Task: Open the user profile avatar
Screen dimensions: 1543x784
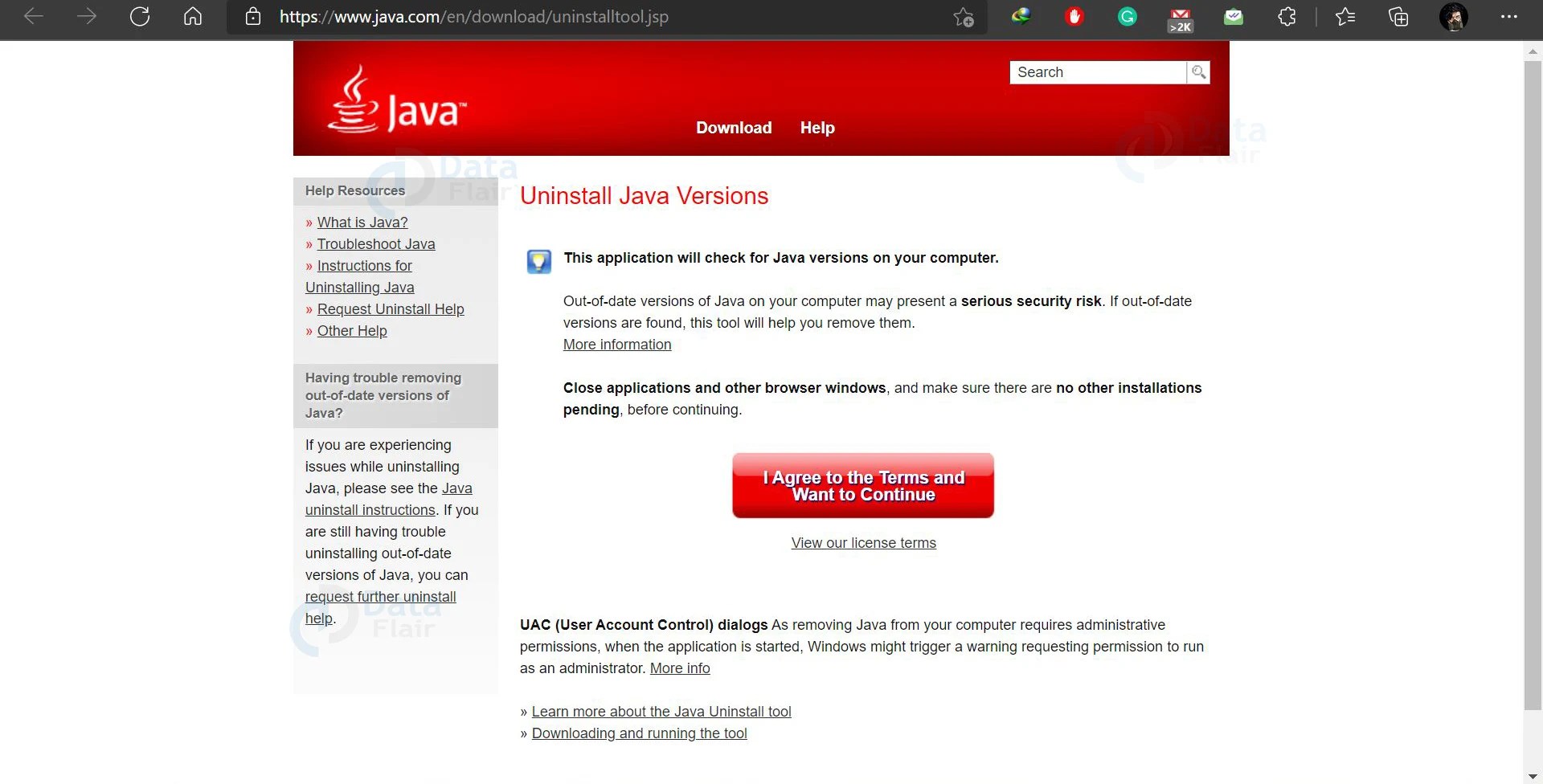Action: 1453,17
